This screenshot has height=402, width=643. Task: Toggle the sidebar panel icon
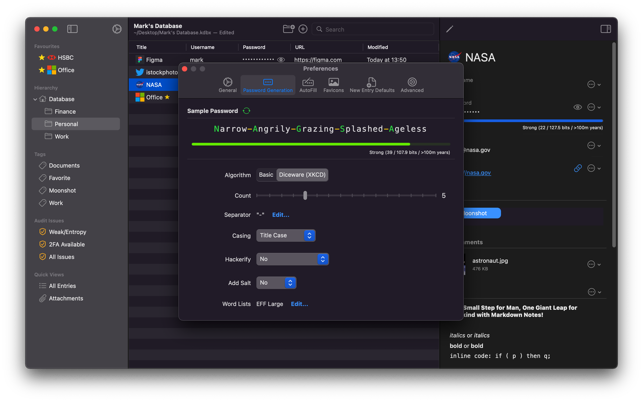(x=73, y=29)
